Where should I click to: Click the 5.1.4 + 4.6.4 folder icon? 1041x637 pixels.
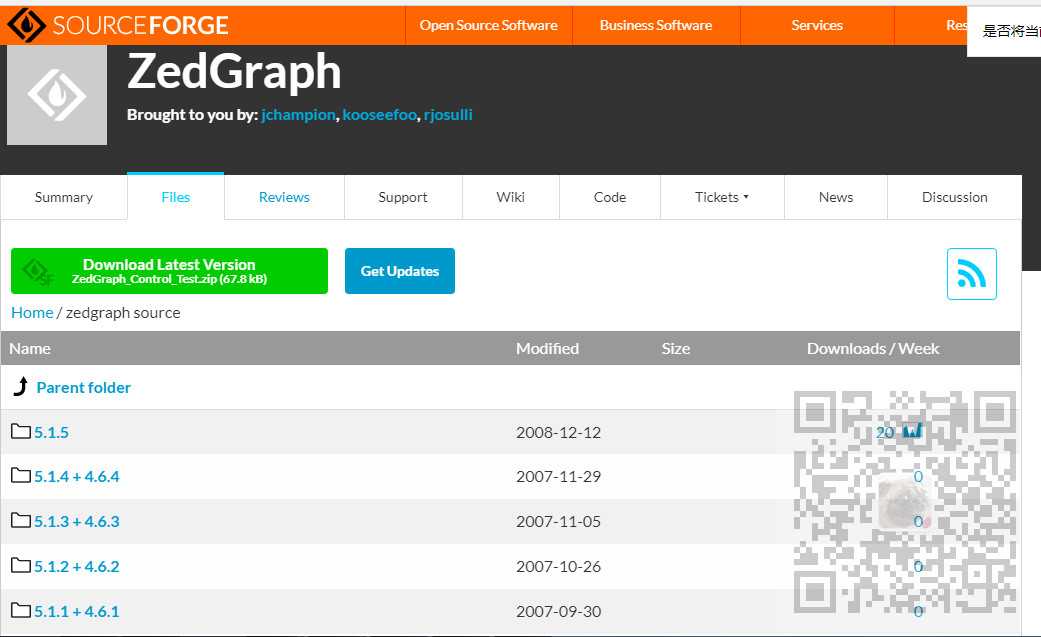pos(21,475)
